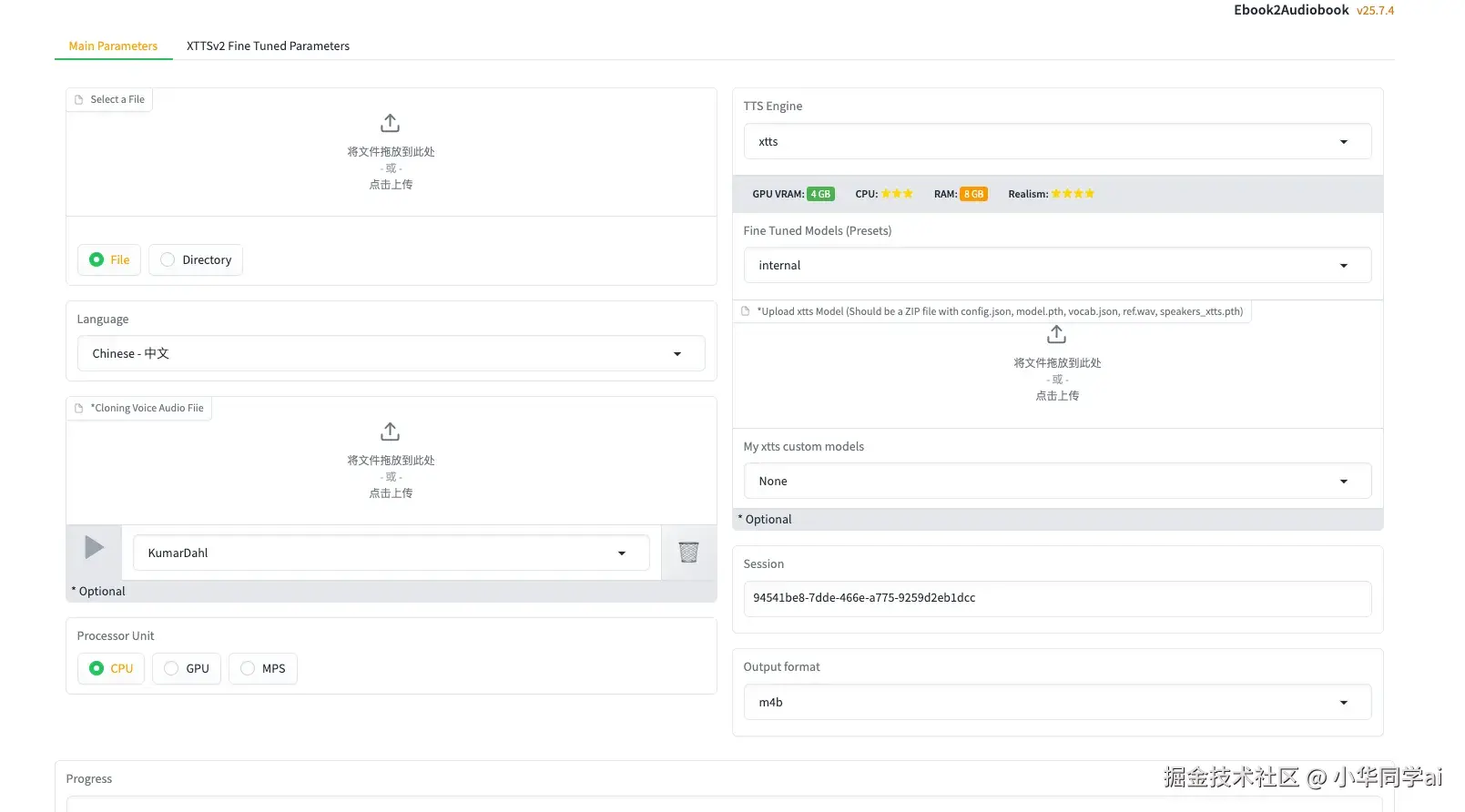Click the Progress label

(x=89, y=779)
